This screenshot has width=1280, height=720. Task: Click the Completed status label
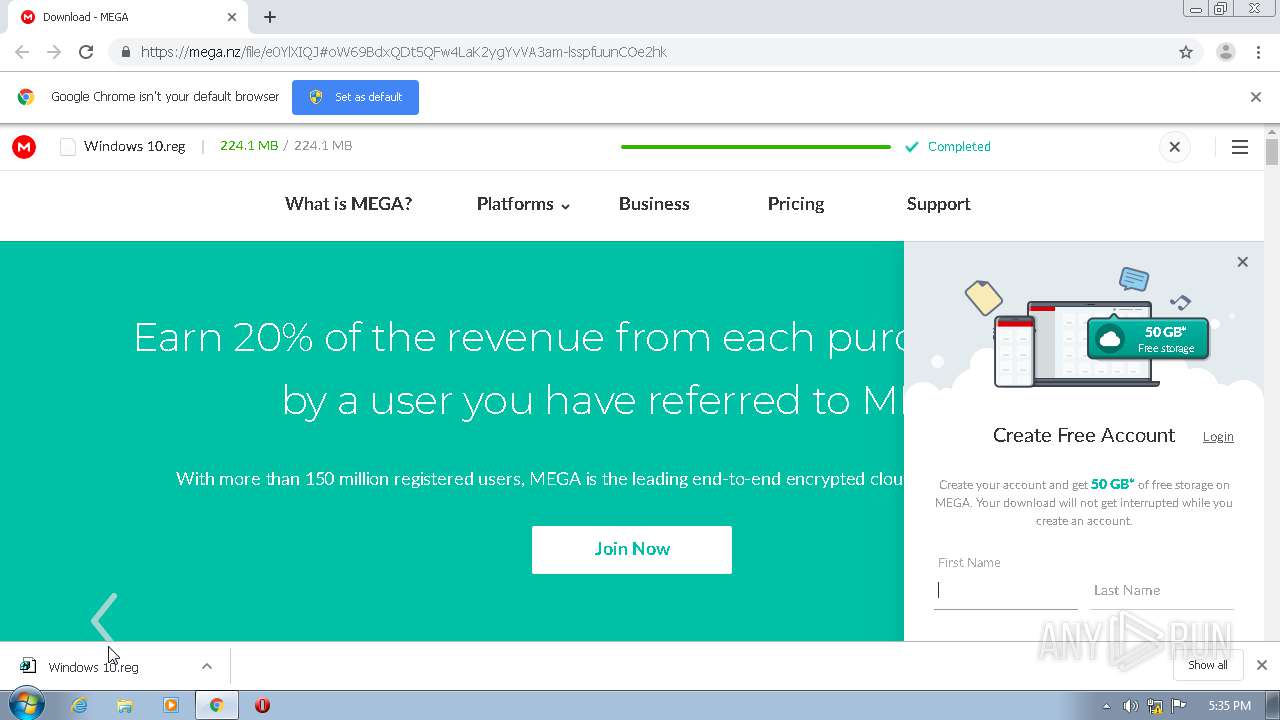(959, 147)
